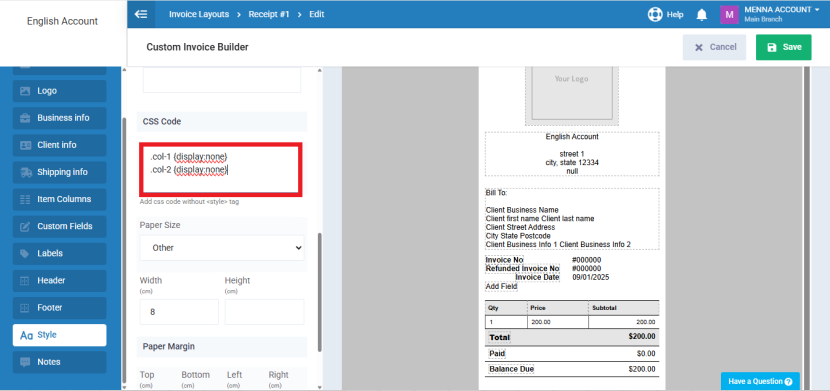Click Add Field in invoice preview
This screenshot has width=830, height=391.
click(501, 286)
